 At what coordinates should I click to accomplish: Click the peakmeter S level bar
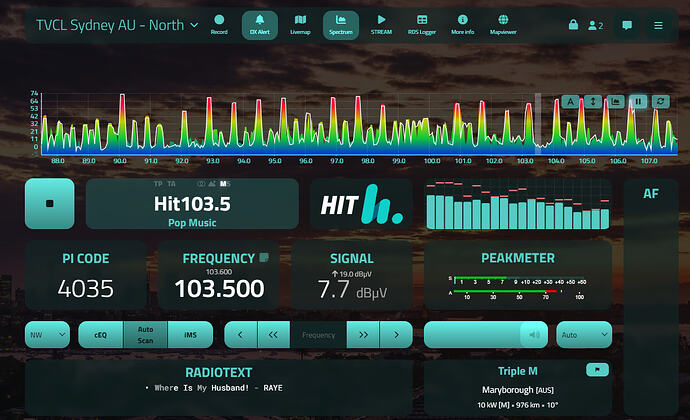point(519,278)
